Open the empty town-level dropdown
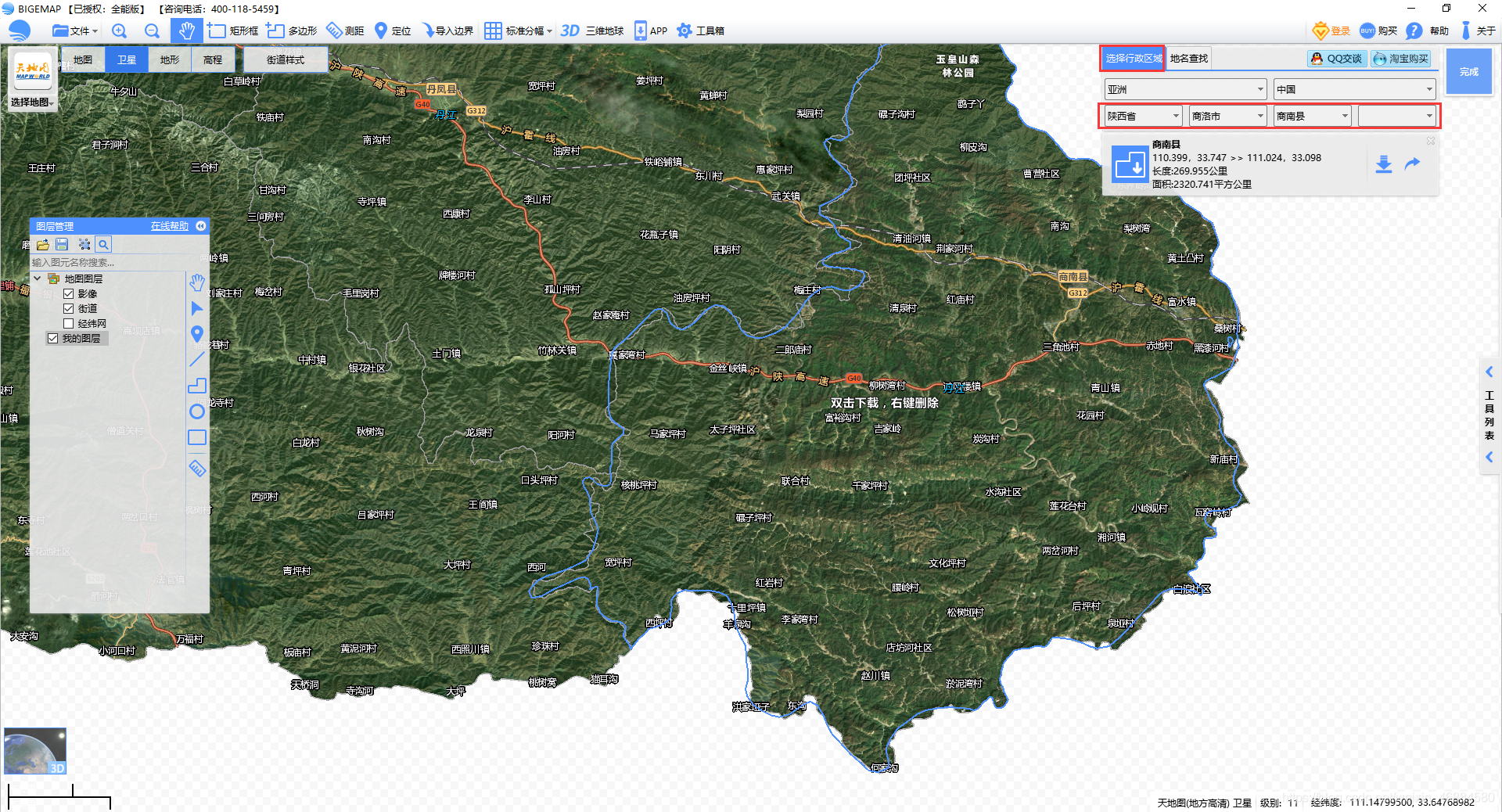Viewport: 1502px width, 812px height. click(1396, 116)
